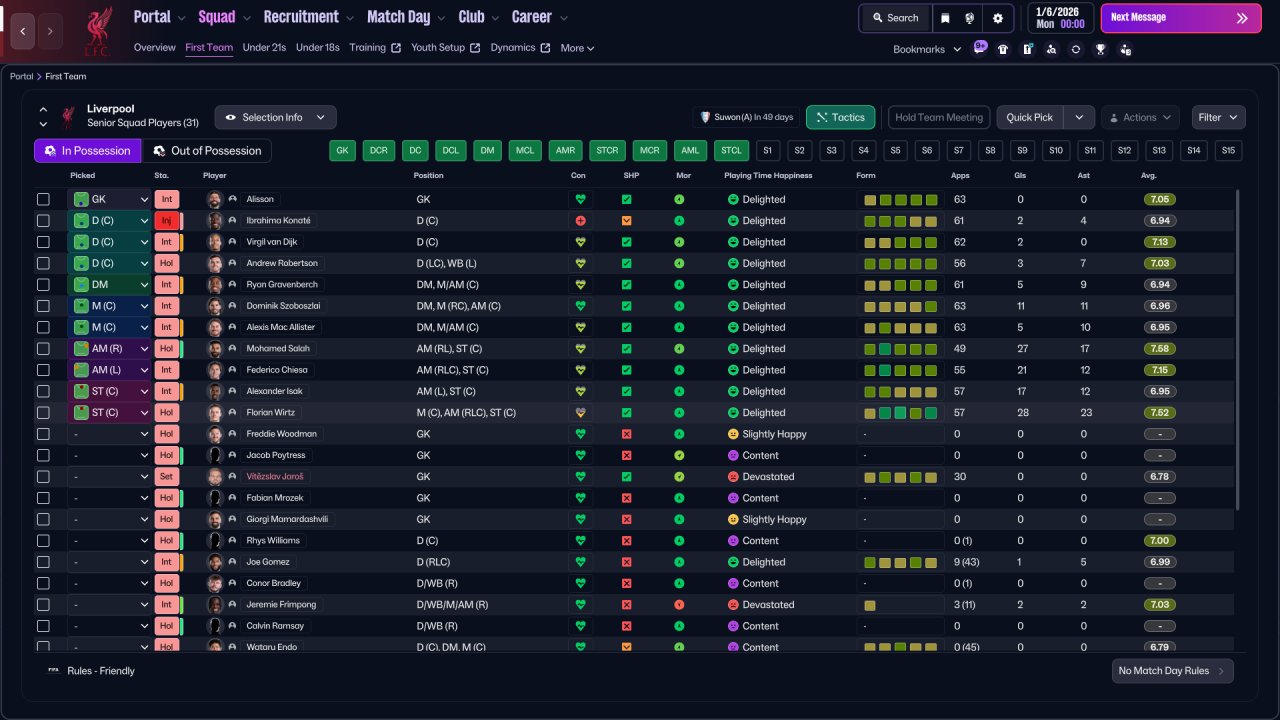The height and width of the screenshot is (720, 1280).
Task: Expand the Filter dropdown
Action: pyautogui.click(x=1219, y=117)
